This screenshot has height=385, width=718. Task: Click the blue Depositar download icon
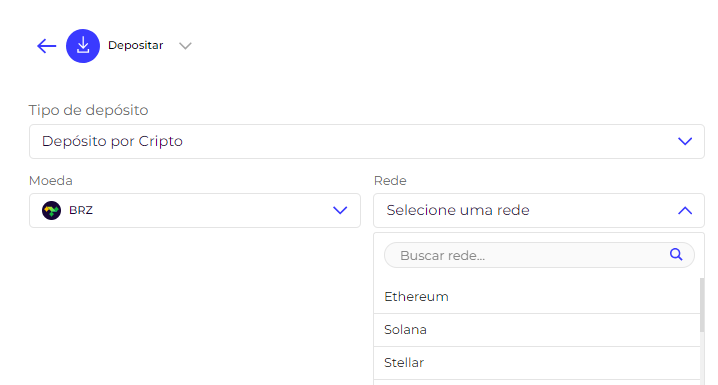tap(83, 46)
